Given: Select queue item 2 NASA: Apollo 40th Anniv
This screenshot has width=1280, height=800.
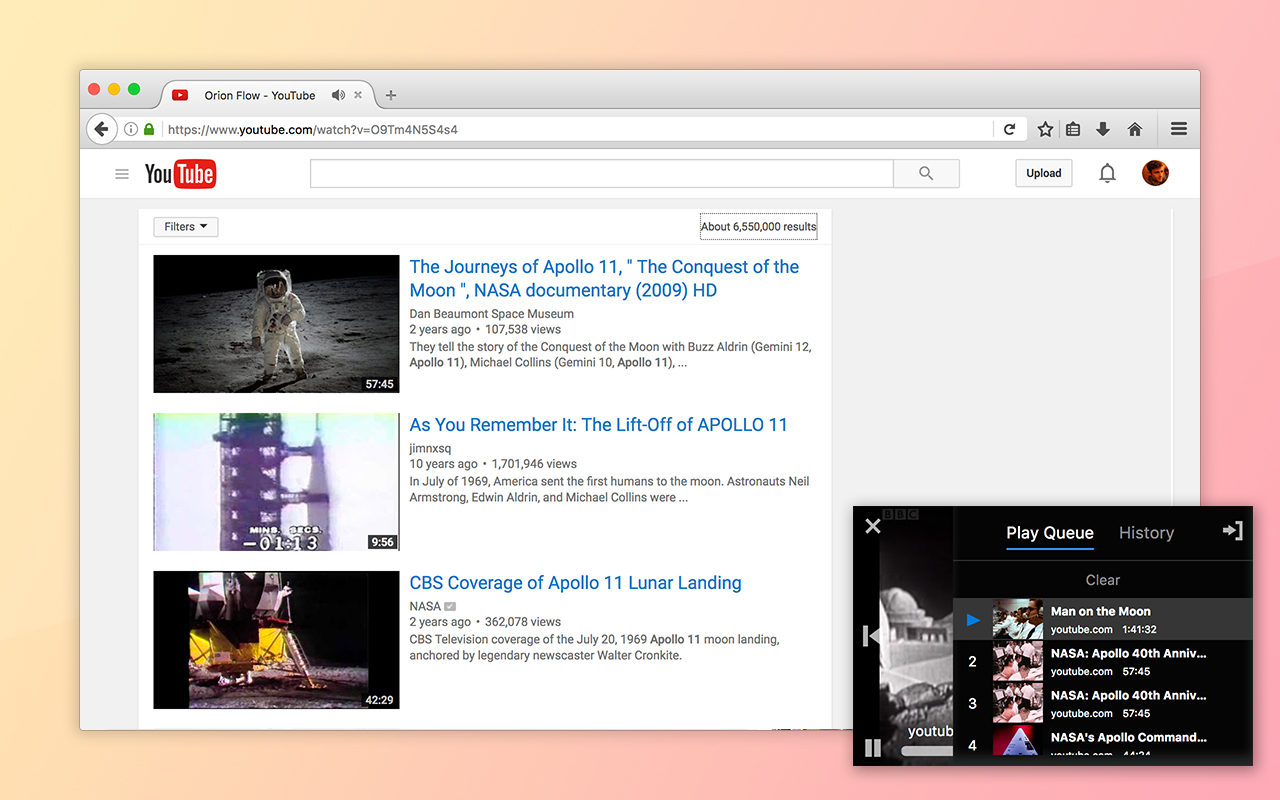Looking at the screenshot, I should point(1102,662).
